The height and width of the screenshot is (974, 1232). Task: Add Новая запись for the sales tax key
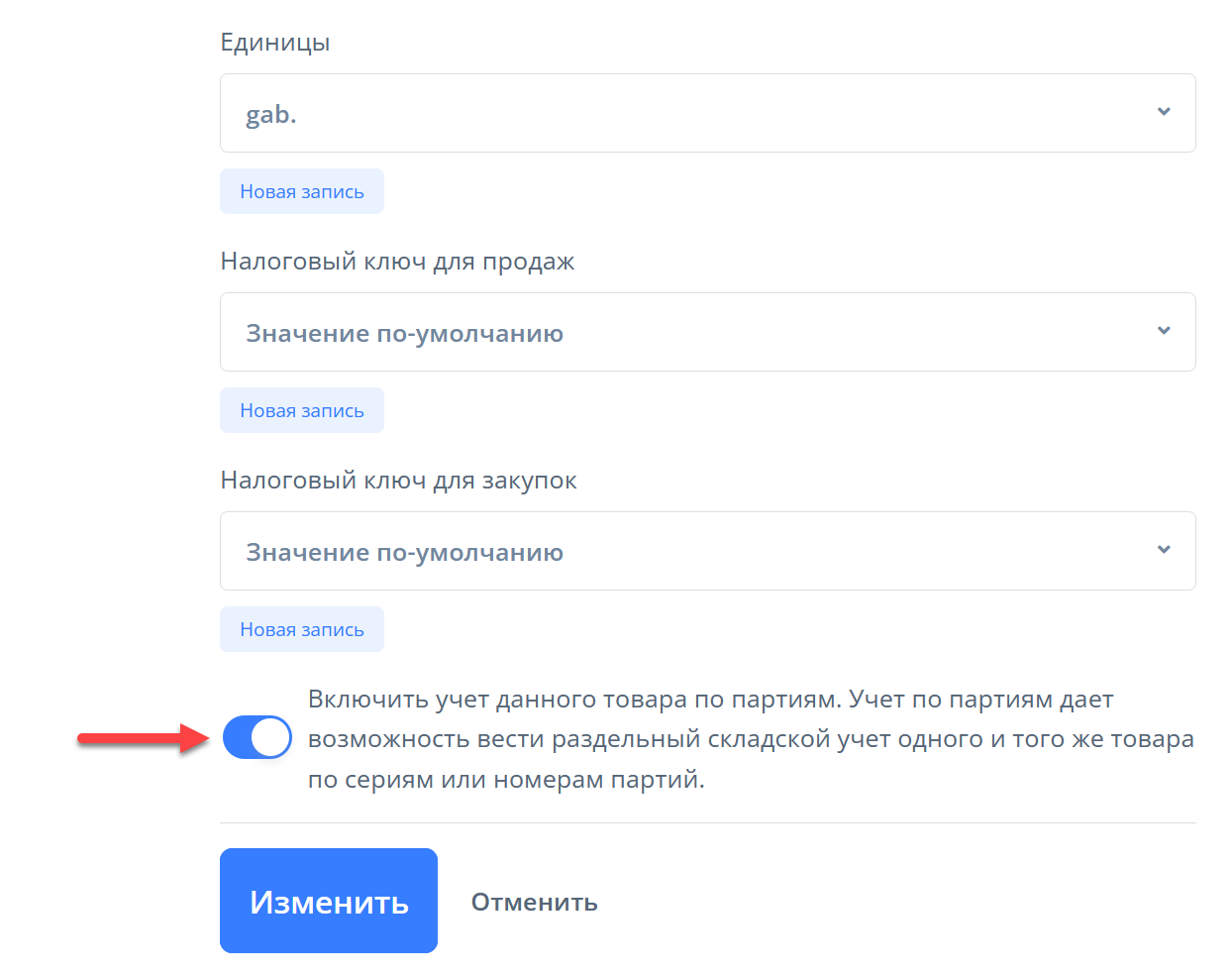pyautogui.click(x=302, y=410)
